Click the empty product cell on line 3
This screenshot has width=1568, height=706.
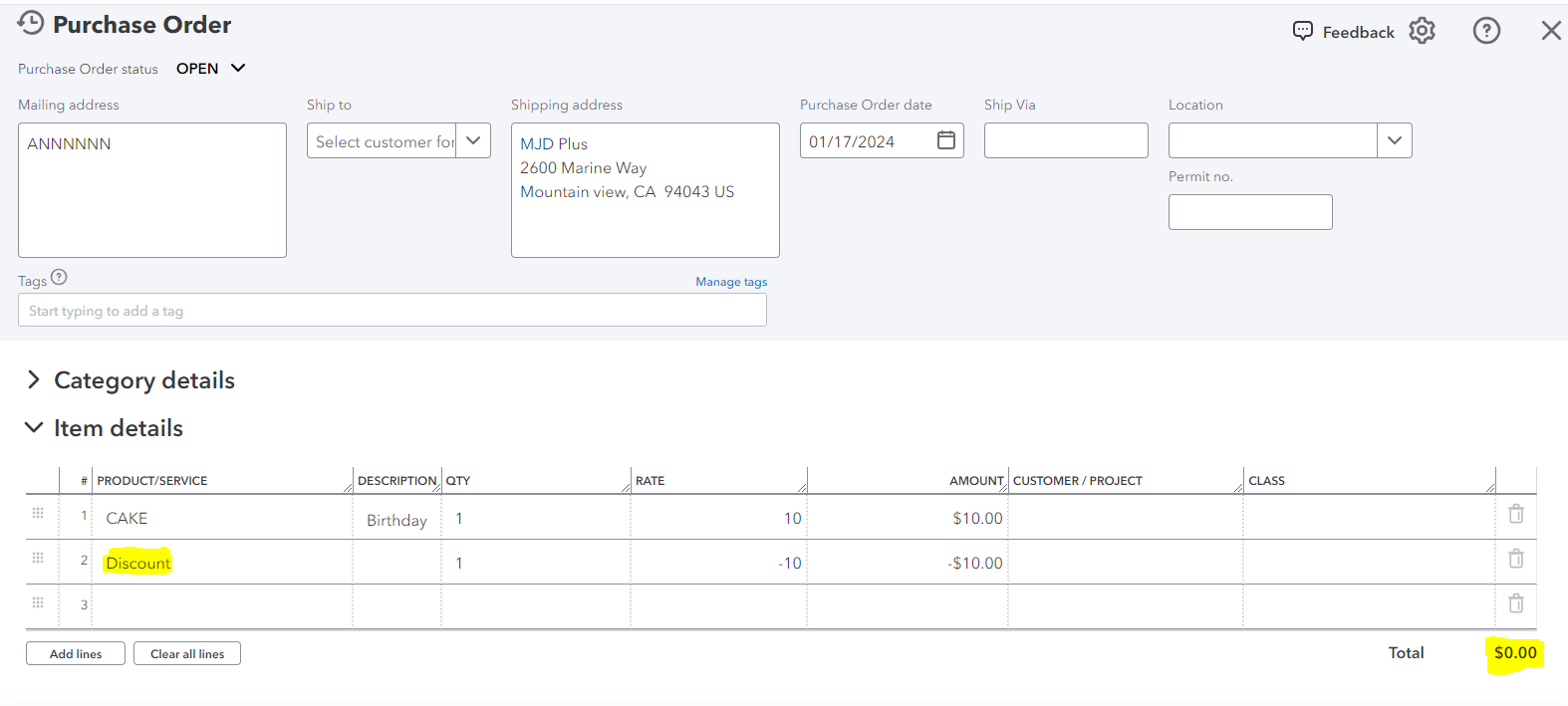click(222, 605)
